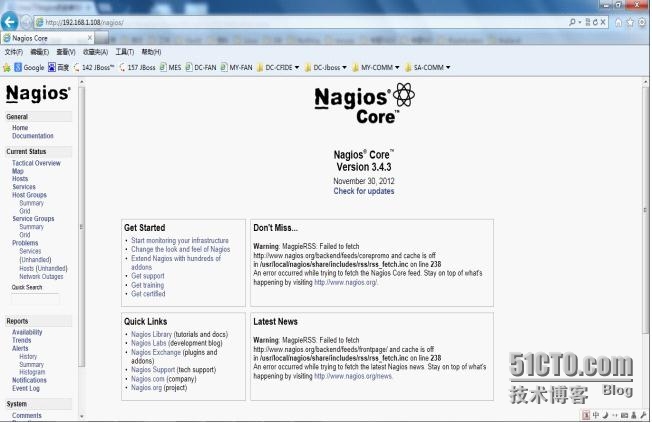Click the sidebar frame scroll-down arrow
The width and height of the screenshot is (652, 423).
click(82, 416)
